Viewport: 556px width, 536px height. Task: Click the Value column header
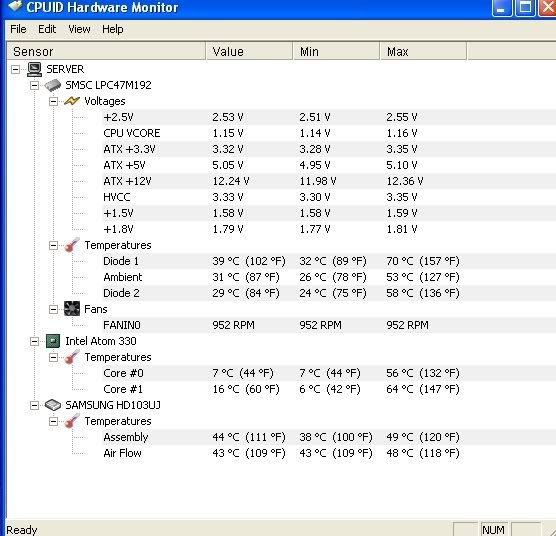coord(249,51)
